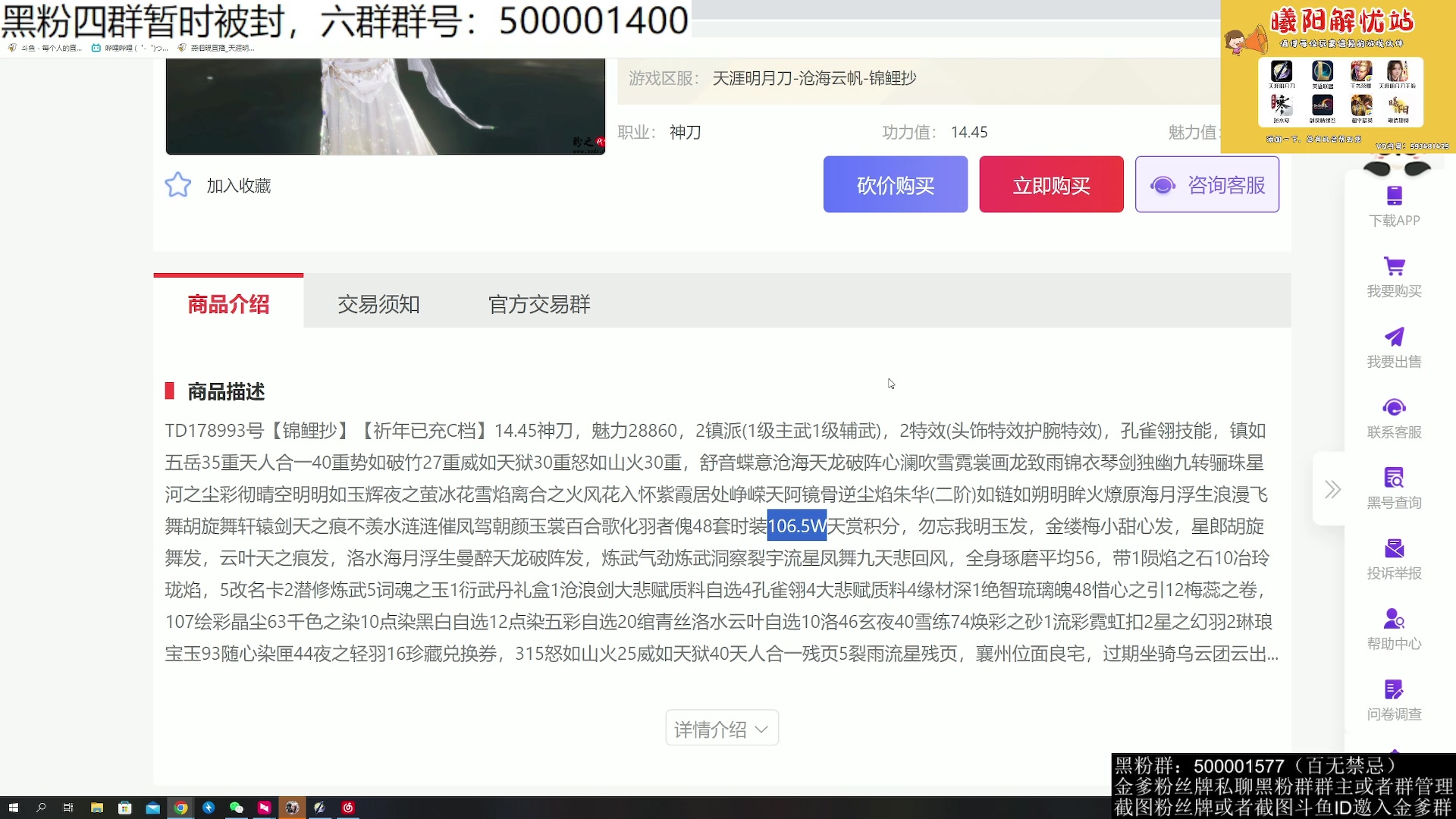Screen dimensions: 1456x819
Task: Click the 立即购买 buy now button
Action: tap(1051, 184)
